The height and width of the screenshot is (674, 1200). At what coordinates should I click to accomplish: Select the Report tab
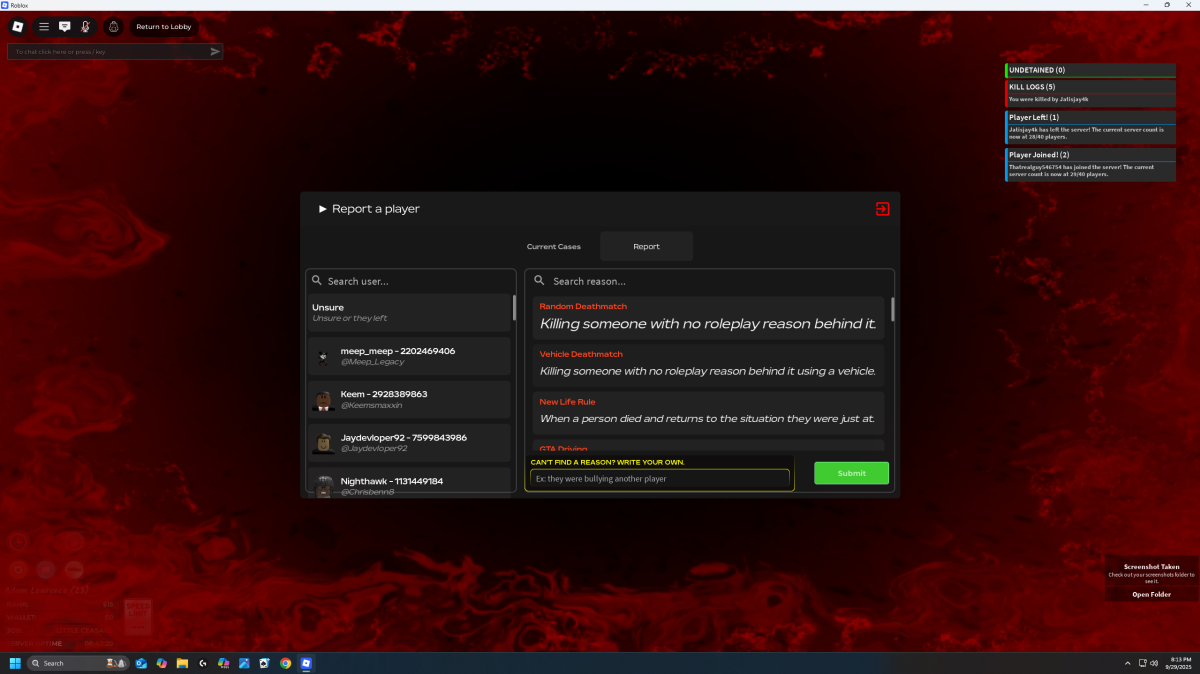646,246
